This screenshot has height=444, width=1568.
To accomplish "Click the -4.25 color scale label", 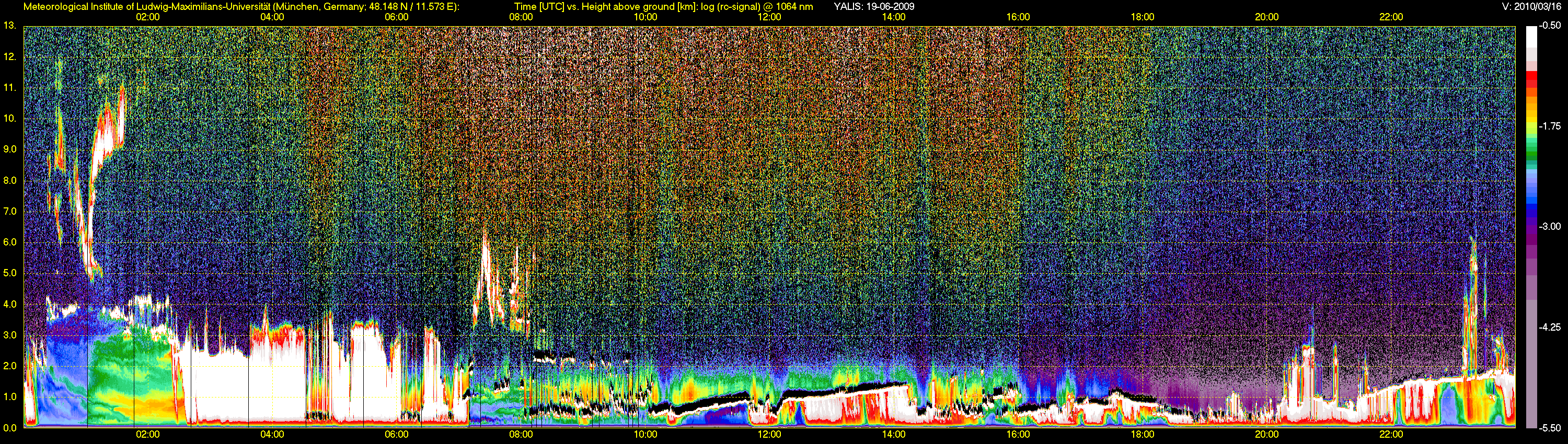I will click(1550, 327).
